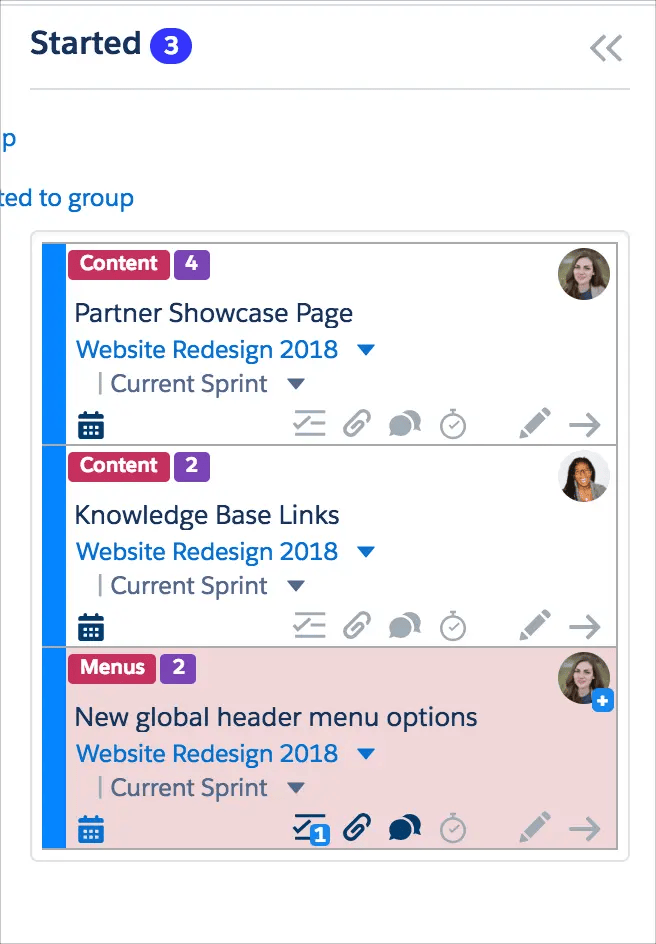Open the checklist icon on Partner Showcase Page card
Screen dimensions: 656x944
tap(309, 423)
